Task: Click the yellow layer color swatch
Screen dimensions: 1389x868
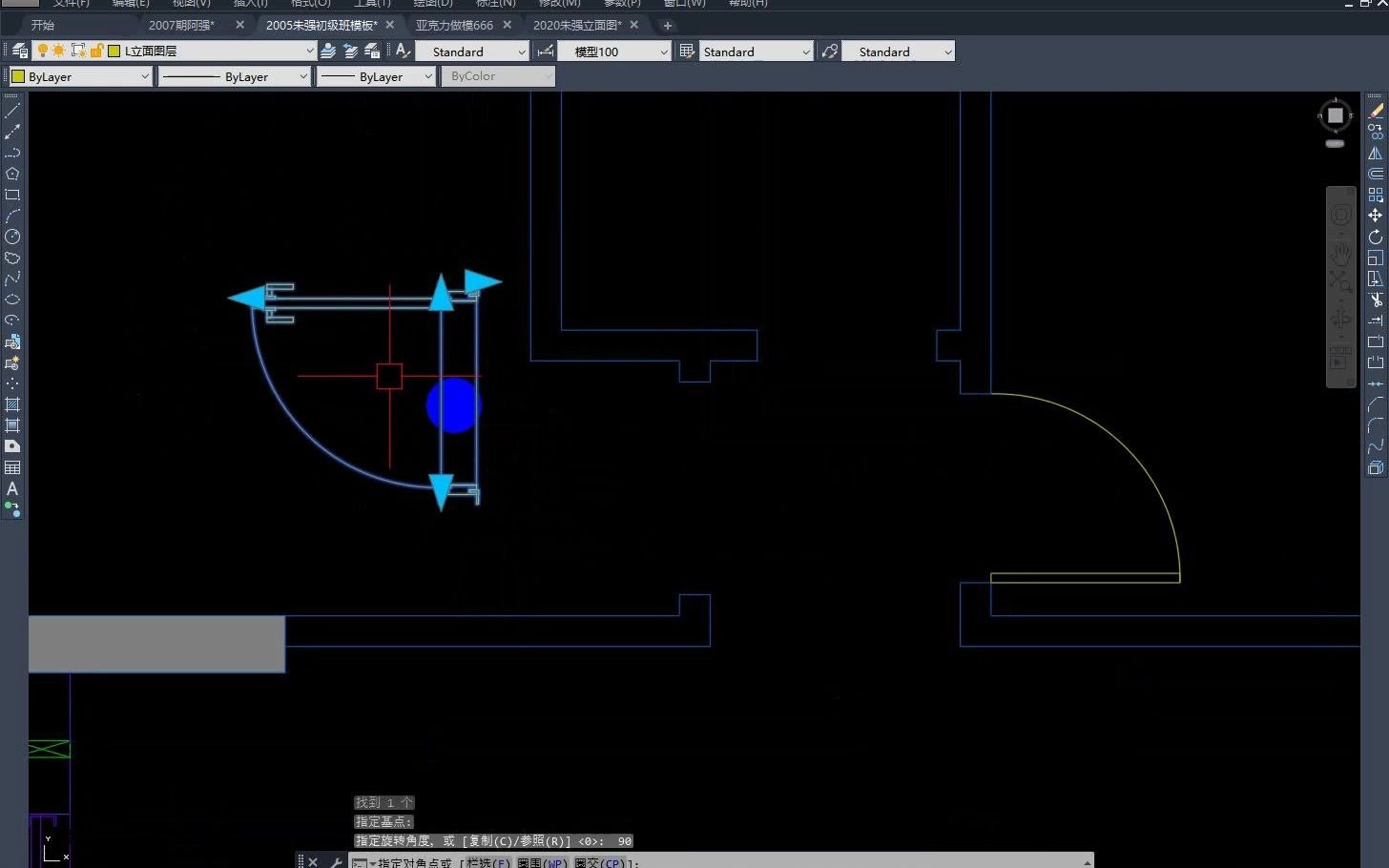Action: pyautogui.click(x=114, y=51)
